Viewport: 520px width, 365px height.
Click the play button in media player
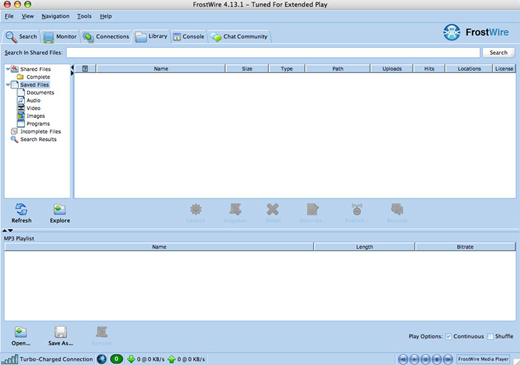[414, 359]
